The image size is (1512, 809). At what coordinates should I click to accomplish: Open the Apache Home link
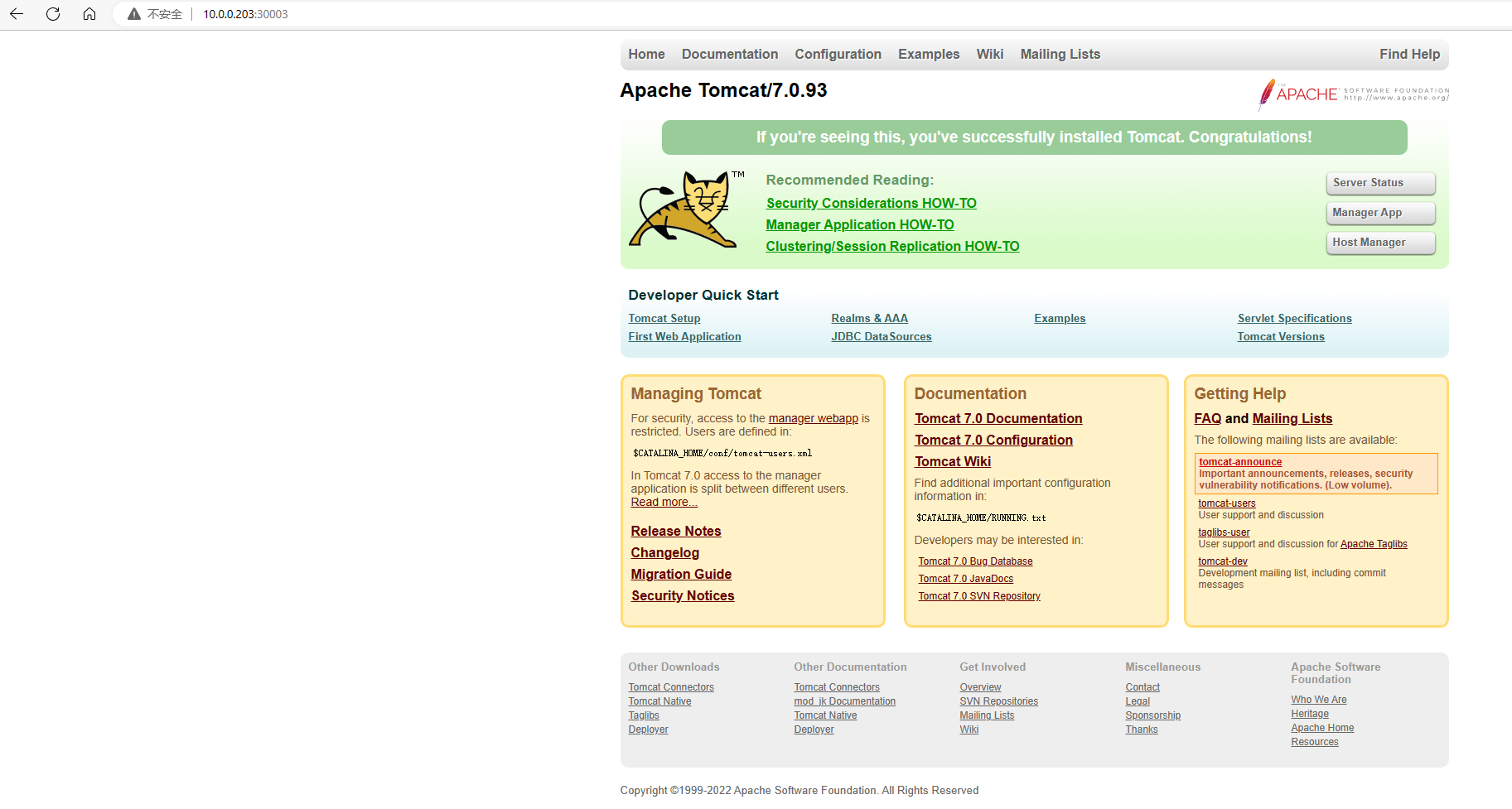[x=1322, y=728]
